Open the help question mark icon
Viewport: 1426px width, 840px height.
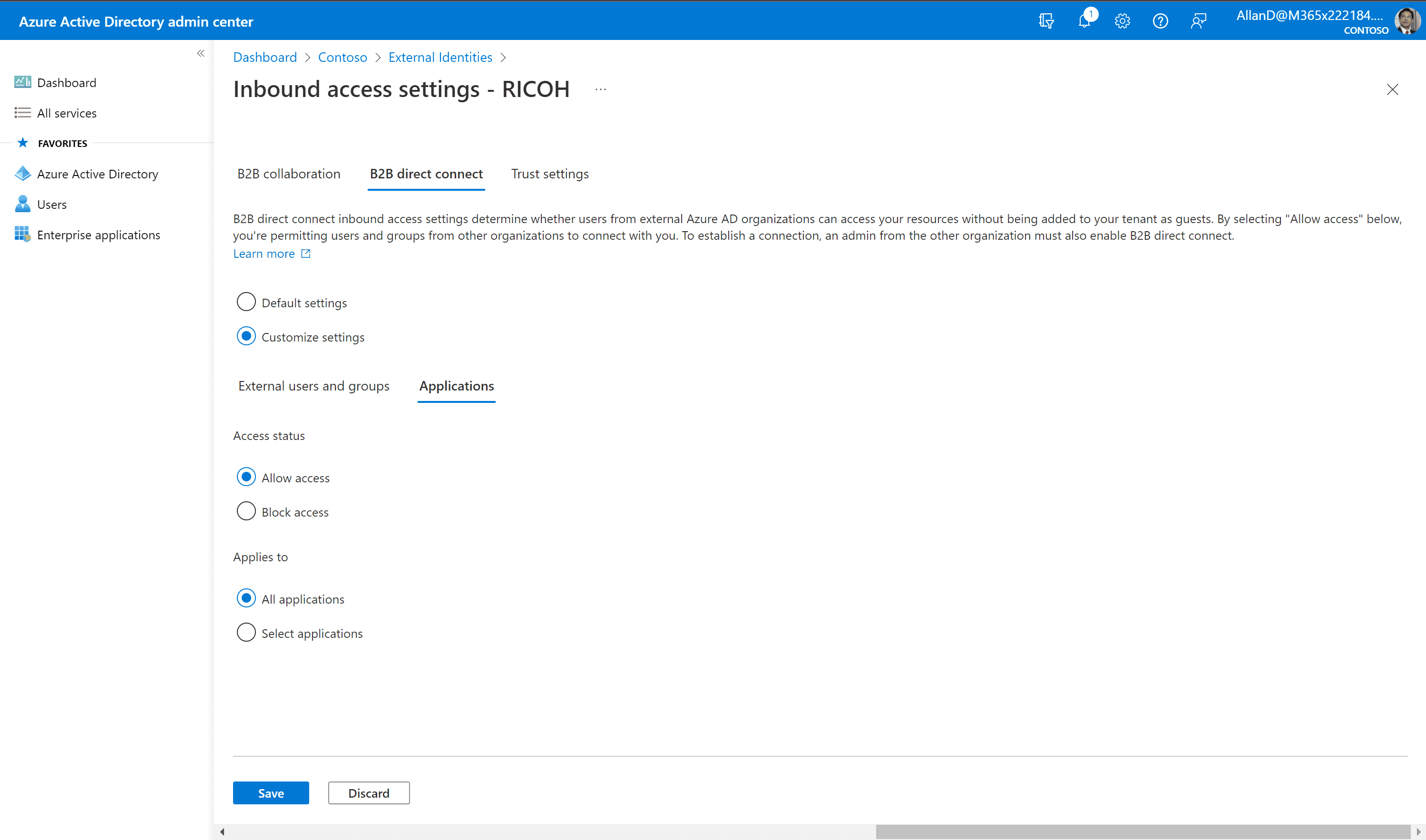coord(1160,21)
